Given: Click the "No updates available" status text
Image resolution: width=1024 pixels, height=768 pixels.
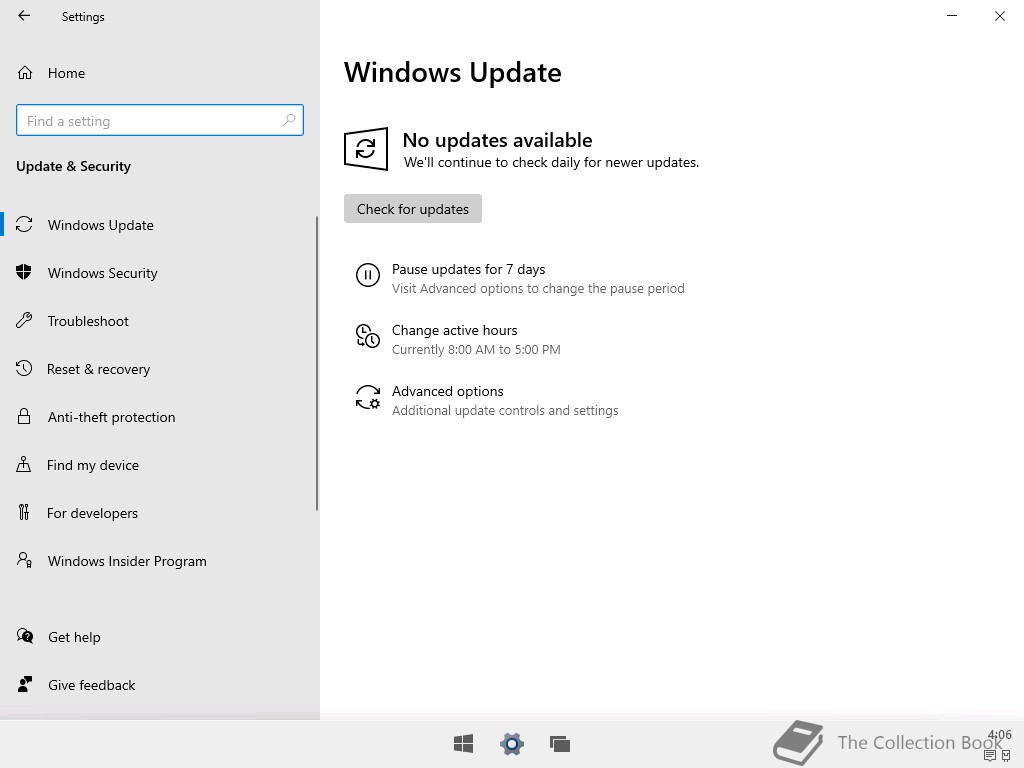Looking at the screenshot, I should click(498, 140).
